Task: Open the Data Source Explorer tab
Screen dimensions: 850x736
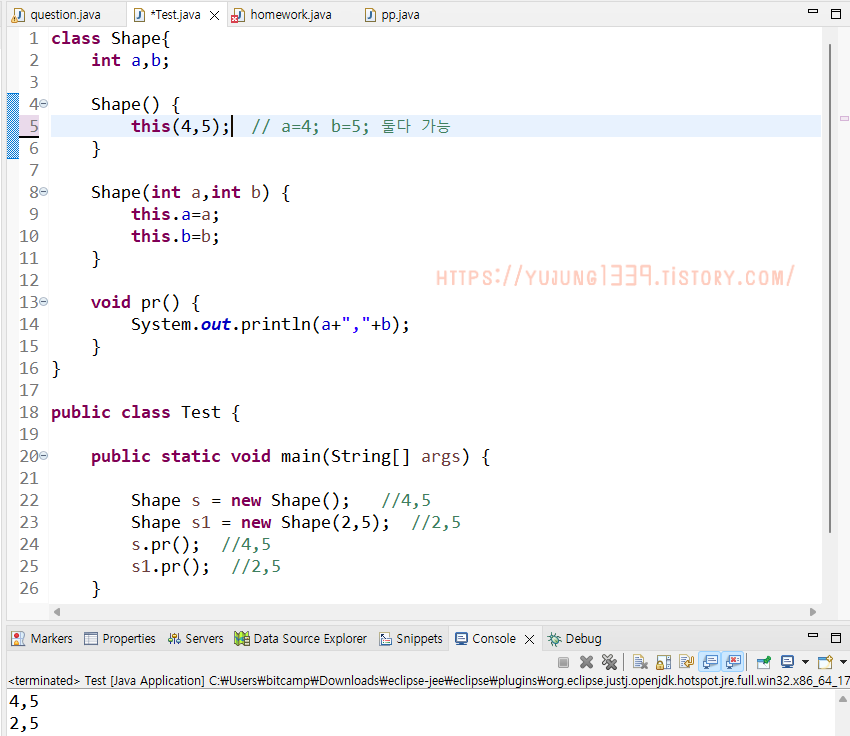Action: tap(300, 638)
